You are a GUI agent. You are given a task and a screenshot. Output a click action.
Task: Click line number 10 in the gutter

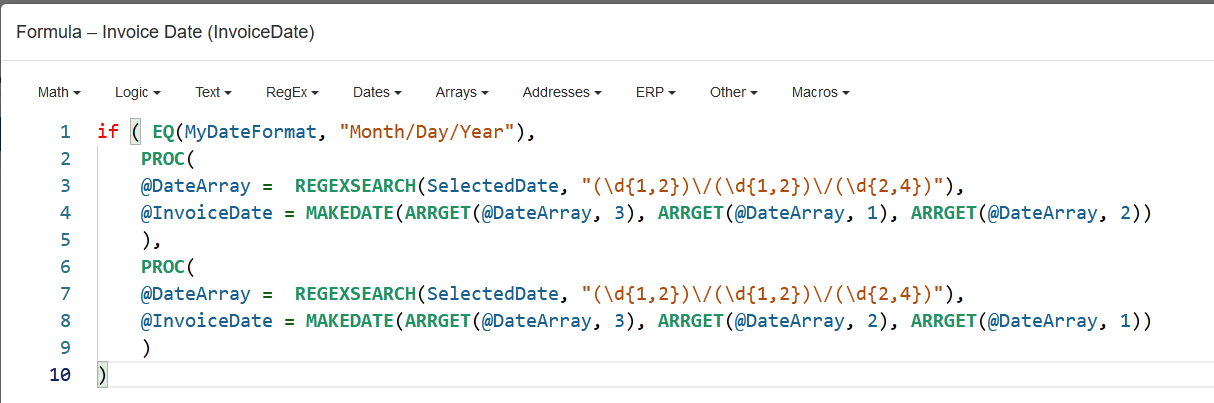[60, 375]
